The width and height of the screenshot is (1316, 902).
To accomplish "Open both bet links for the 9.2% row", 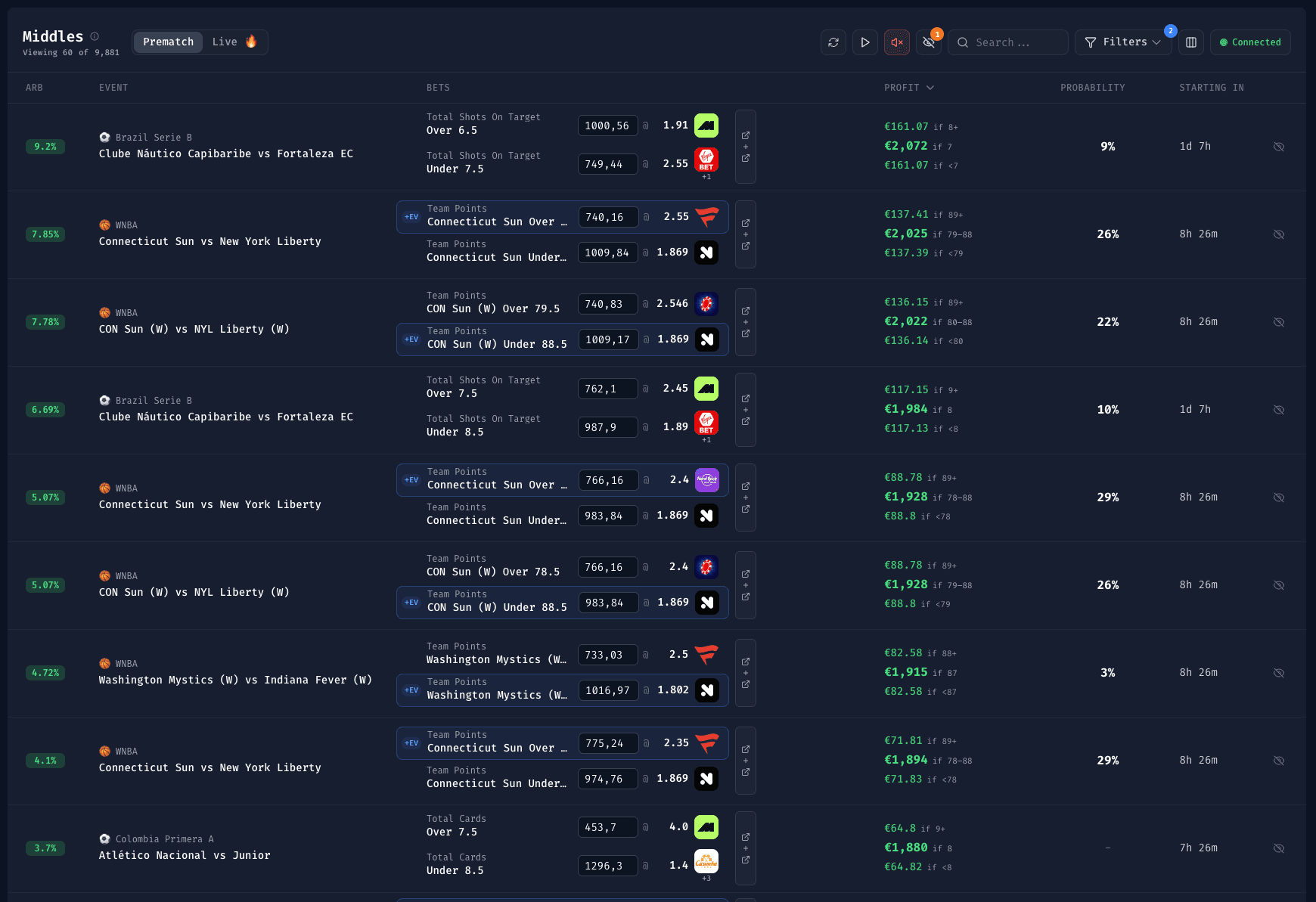I will (746, 147).
